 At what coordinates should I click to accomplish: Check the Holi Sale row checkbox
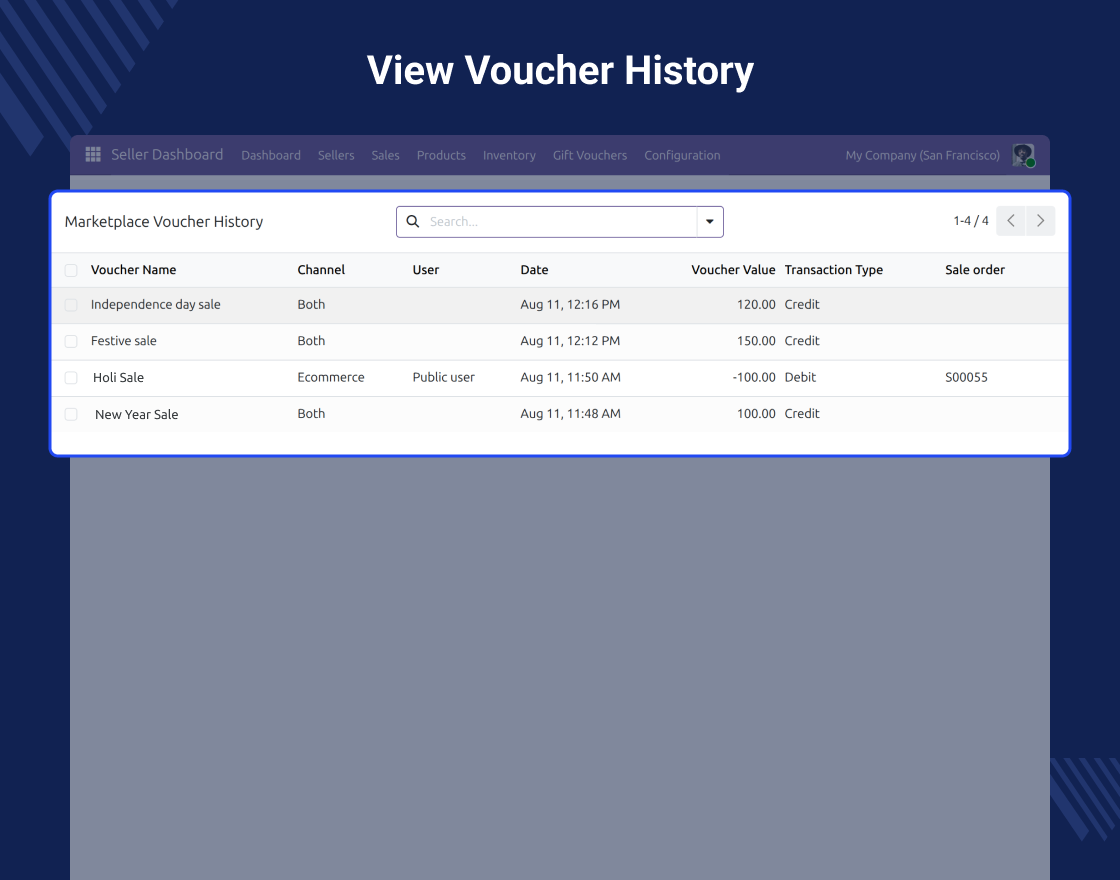71,378
